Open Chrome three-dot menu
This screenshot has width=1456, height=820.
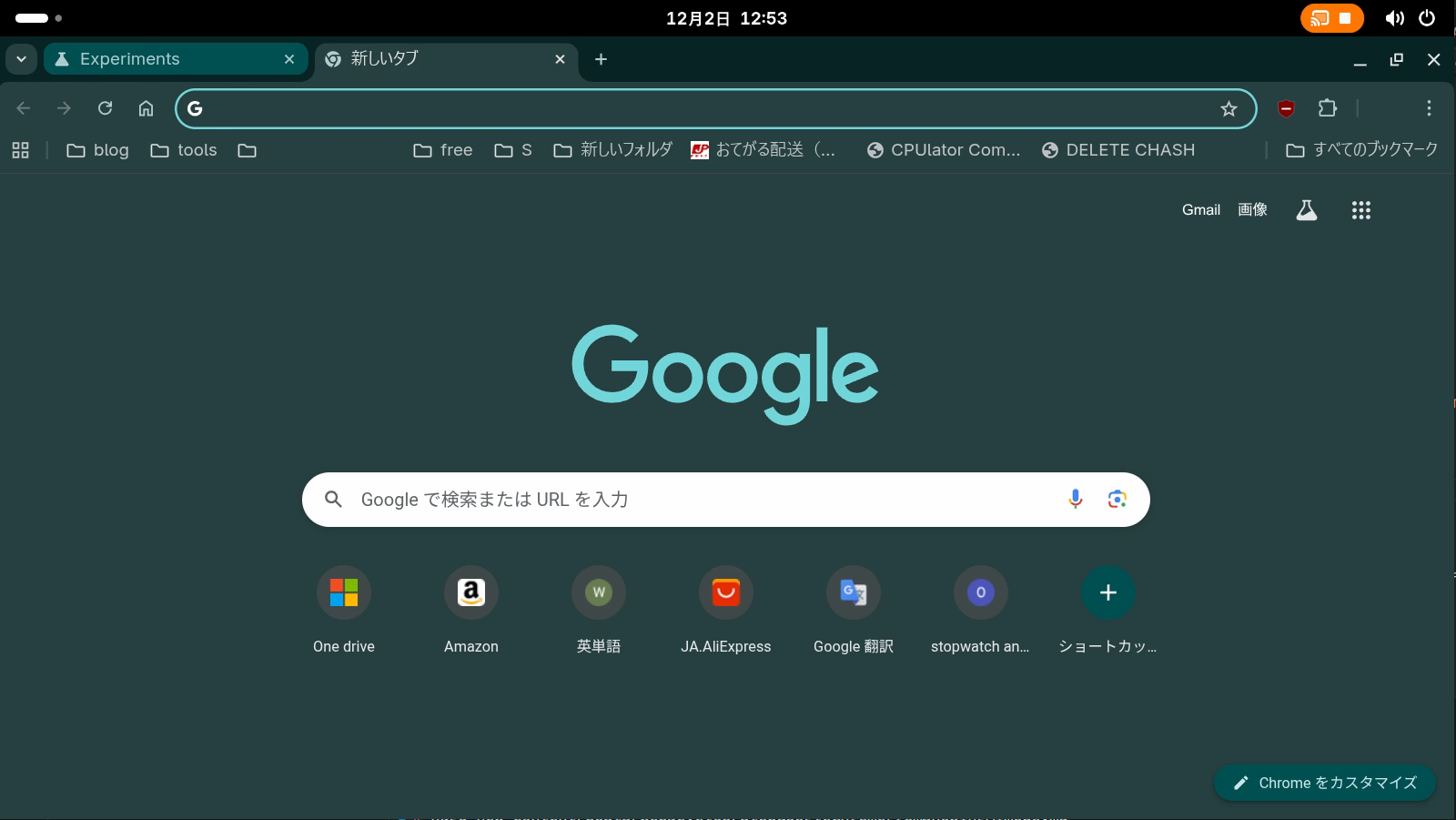click(x=1429, y=108)
